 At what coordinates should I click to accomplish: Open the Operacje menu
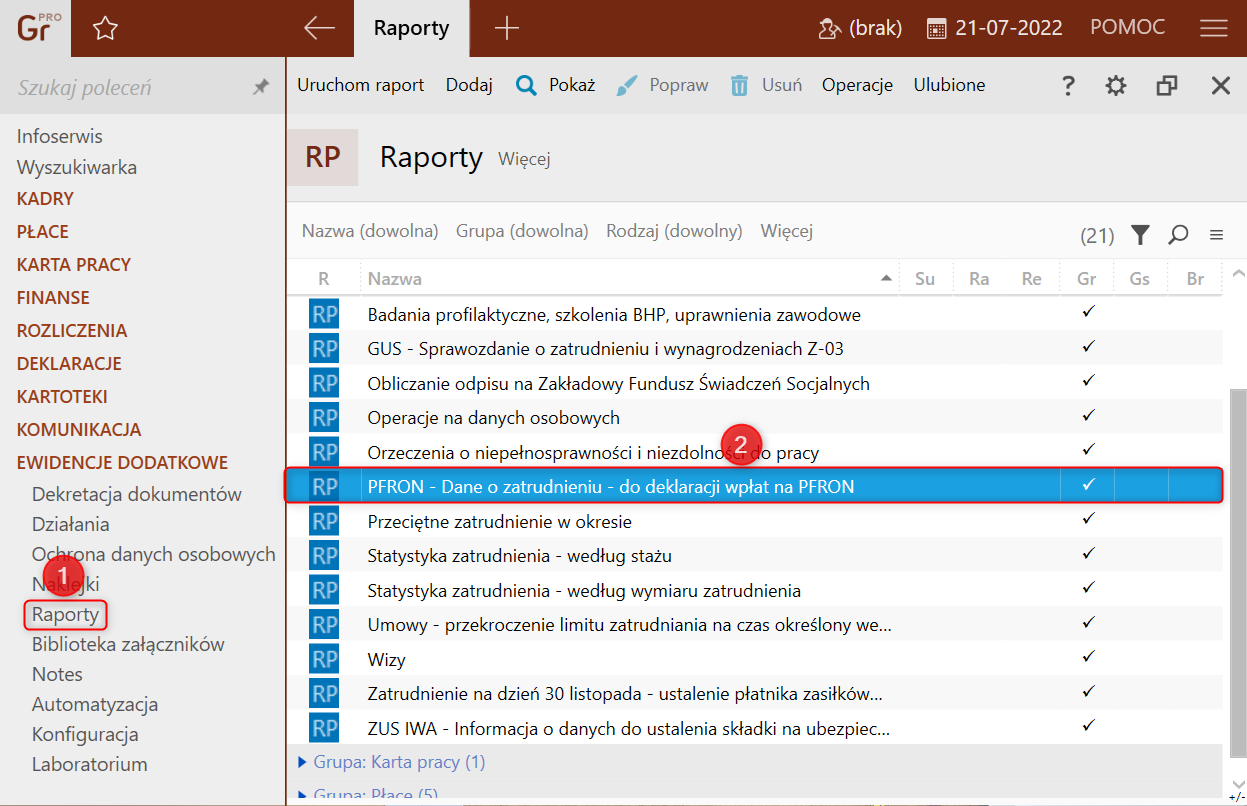pos(857,85)
